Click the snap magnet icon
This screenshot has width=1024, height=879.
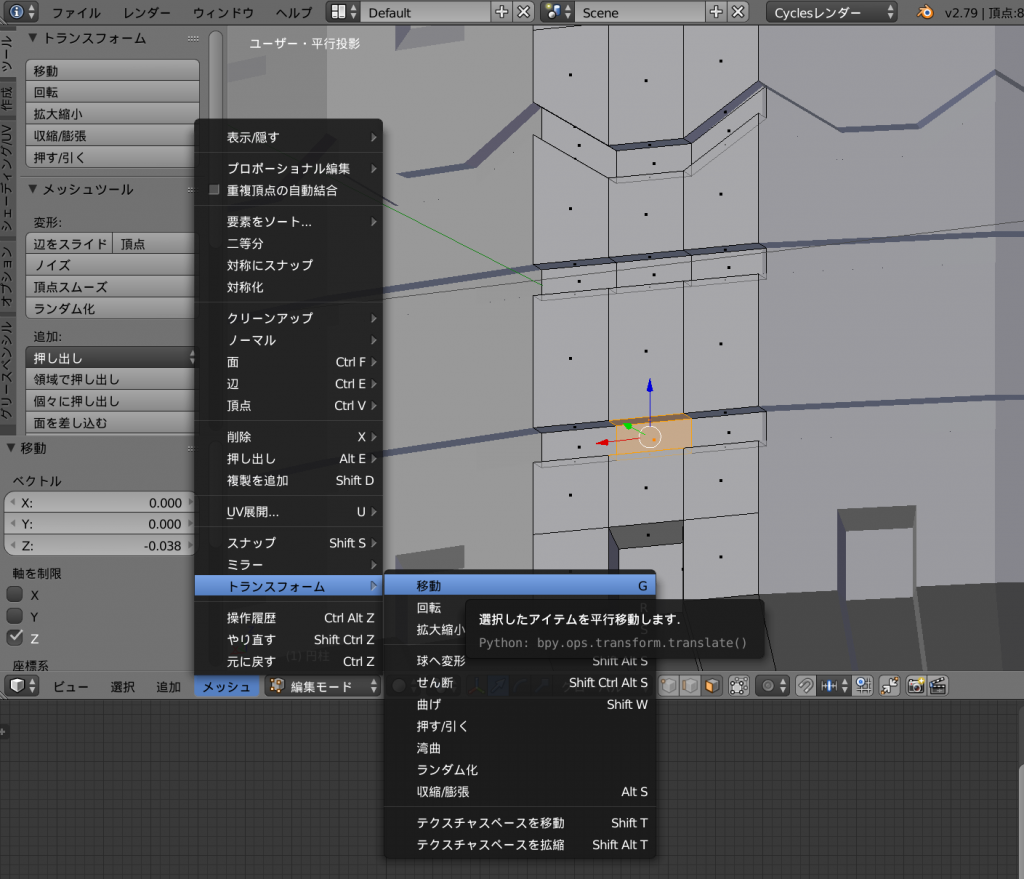point(805,686)
